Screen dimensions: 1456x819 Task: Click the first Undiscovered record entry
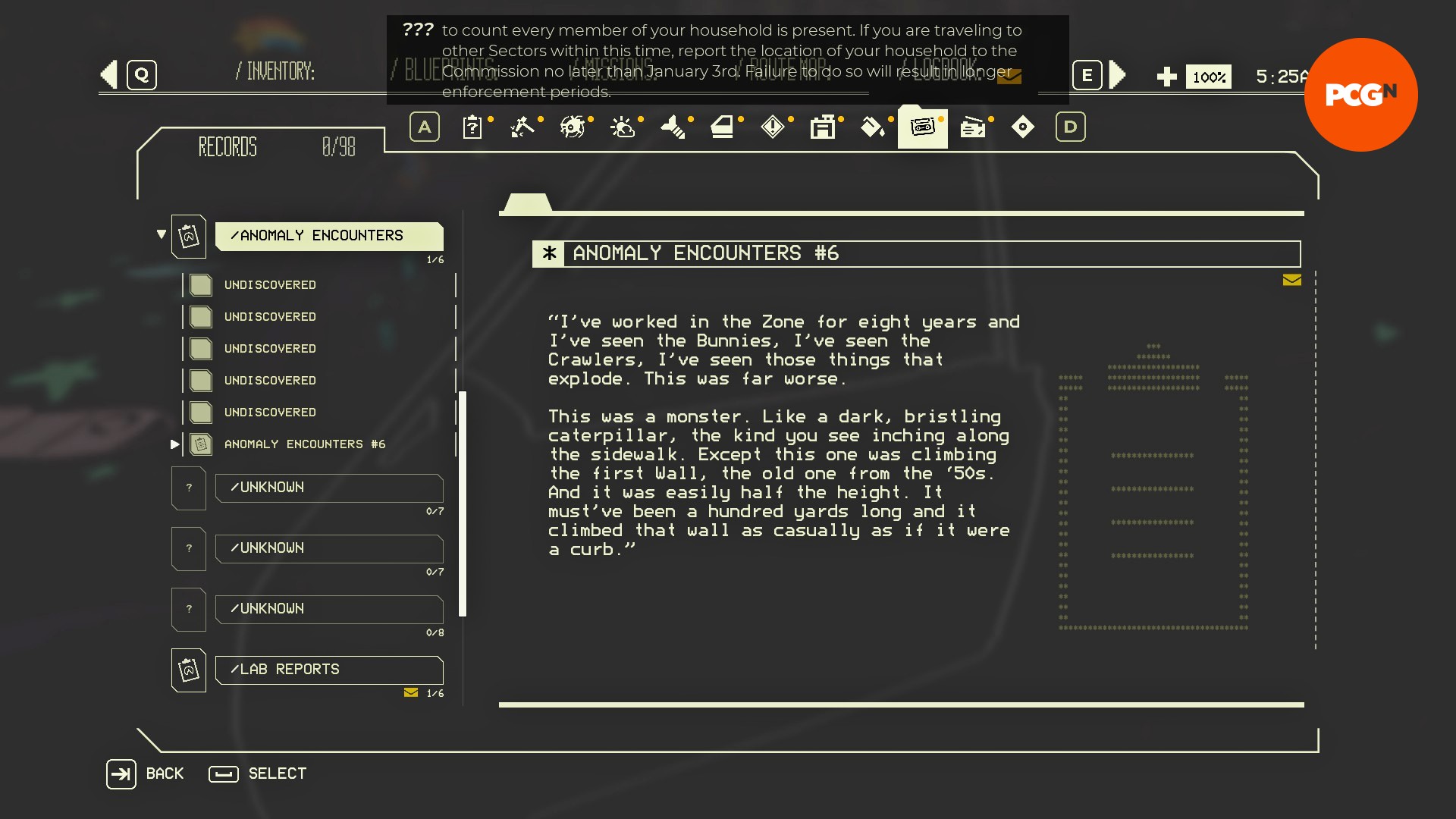pos(270,285)
